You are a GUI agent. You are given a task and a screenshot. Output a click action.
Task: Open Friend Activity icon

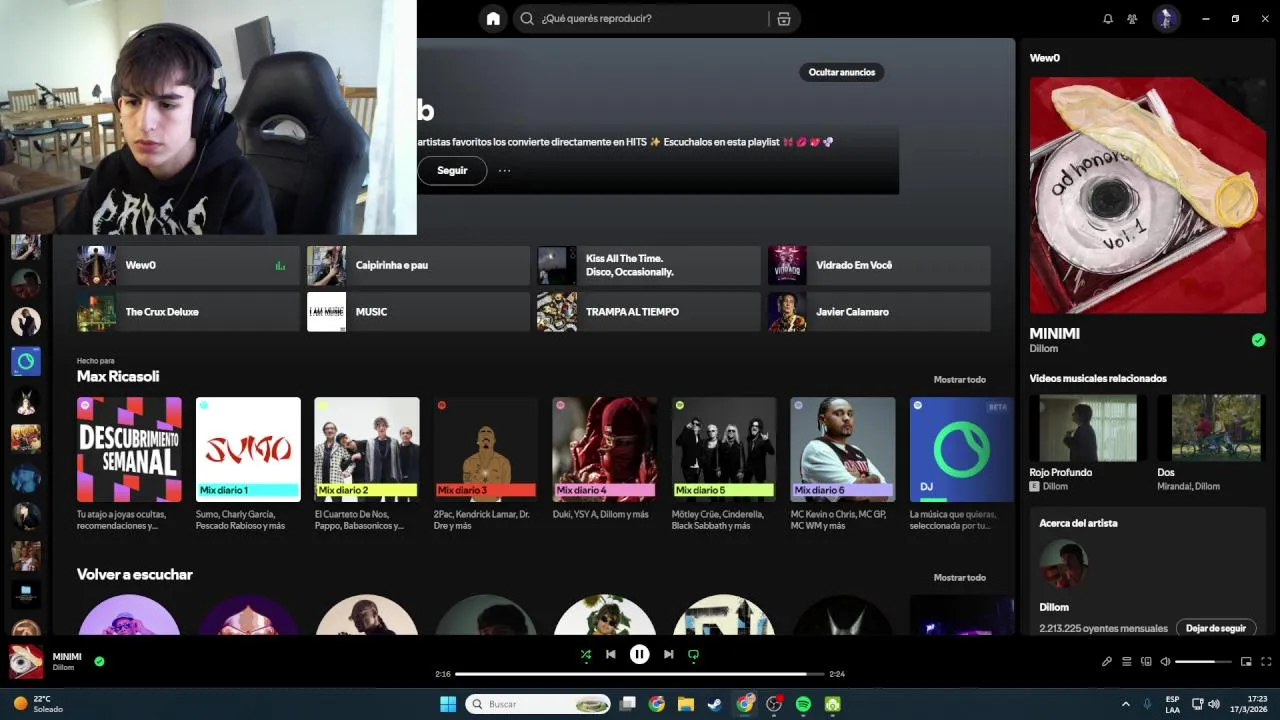(1132, 18)
